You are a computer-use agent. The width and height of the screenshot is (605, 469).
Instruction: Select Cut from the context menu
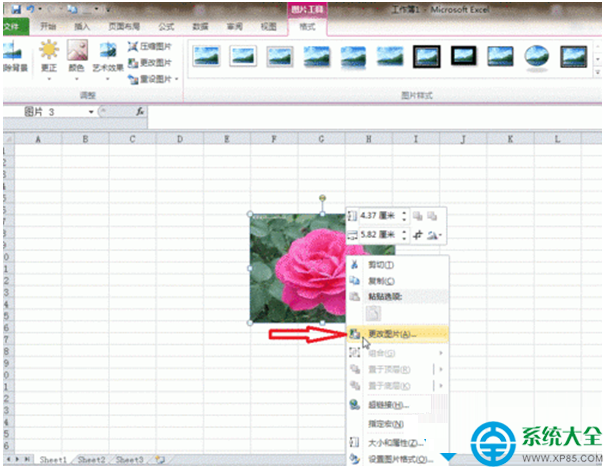pos(380,265)
